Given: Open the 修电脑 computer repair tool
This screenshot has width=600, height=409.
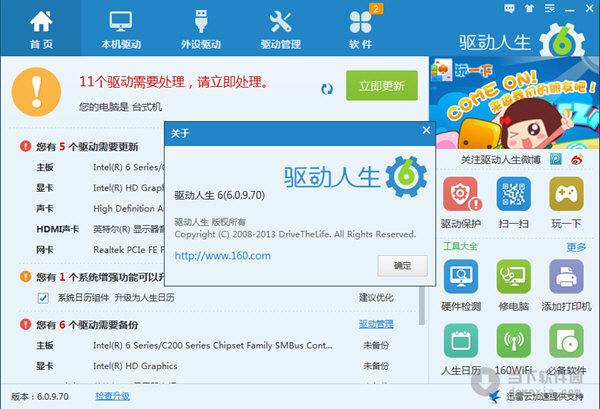Looking at the screenshot, I should [513, 278].
